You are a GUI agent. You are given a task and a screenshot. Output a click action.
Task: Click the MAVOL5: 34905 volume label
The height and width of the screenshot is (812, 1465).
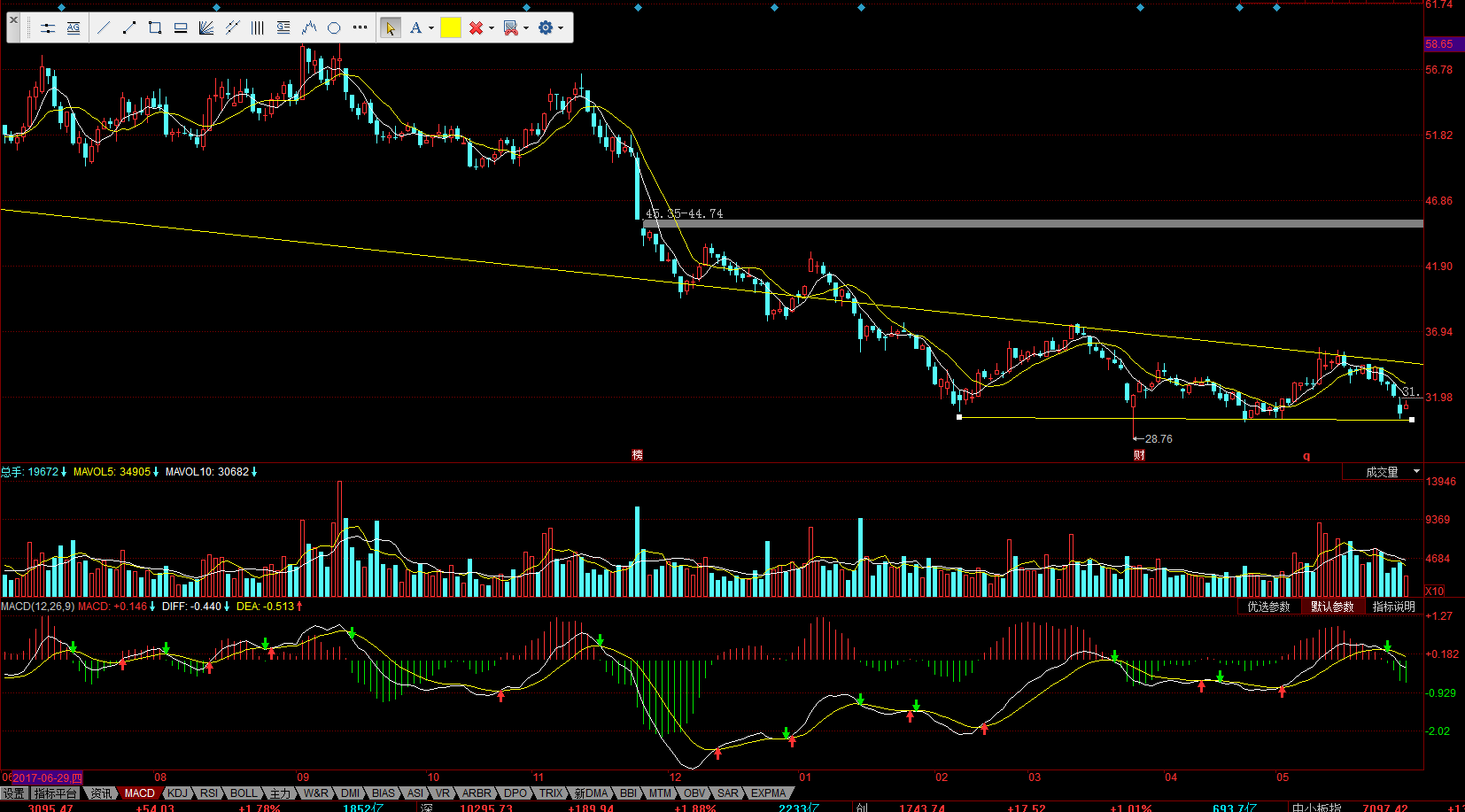[x=112, y=472]
